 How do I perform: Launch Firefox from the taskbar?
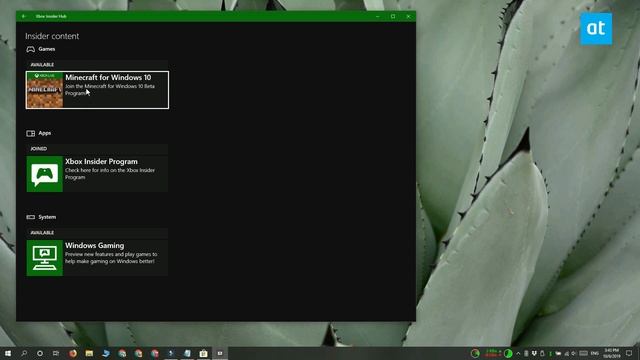pos(73,353)
